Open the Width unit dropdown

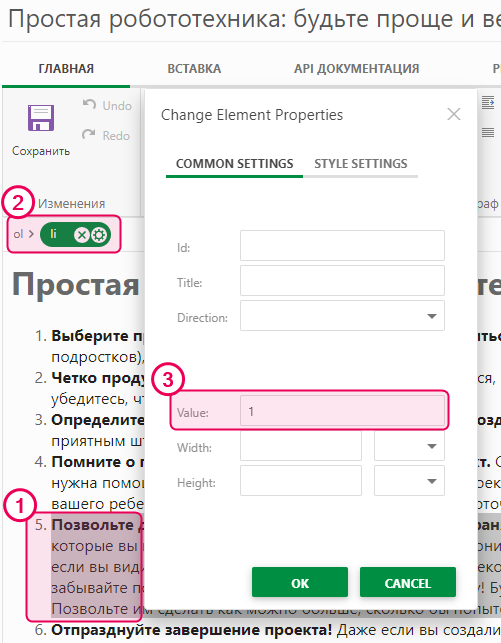tap(409, 446)
